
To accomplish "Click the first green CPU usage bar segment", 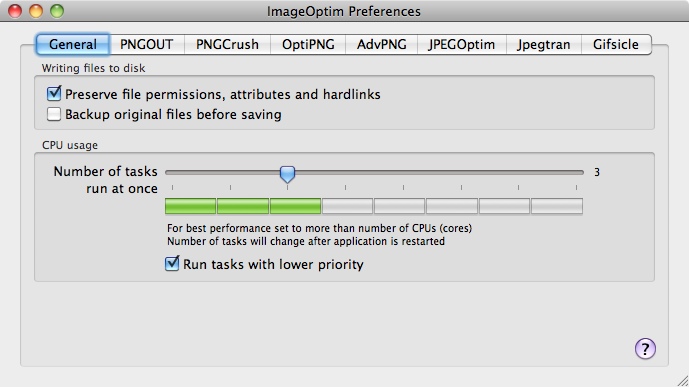I will pyautogui.click(x=190, y=206).
